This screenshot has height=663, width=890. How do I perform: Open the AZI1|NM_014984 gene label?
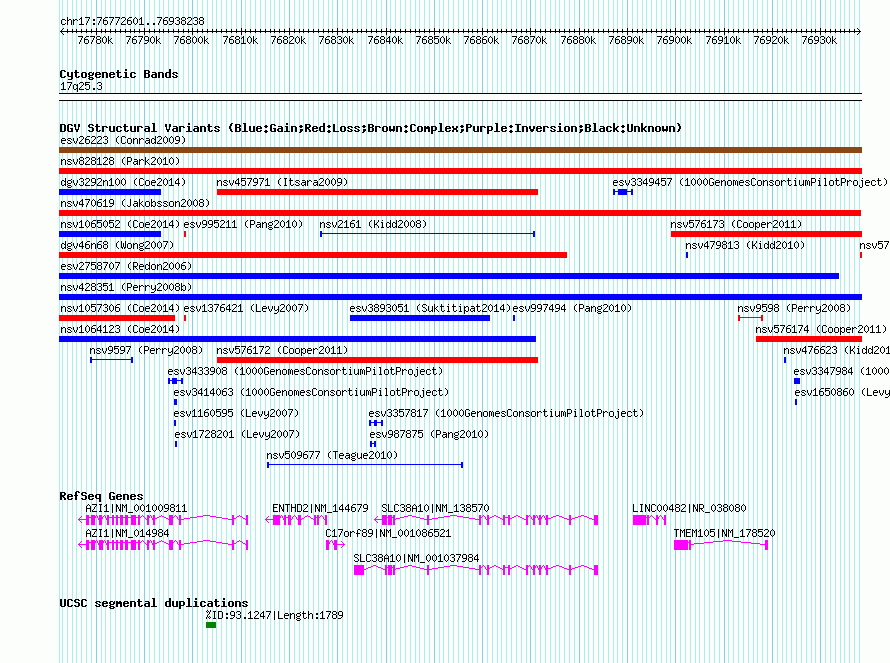(127, 533)
